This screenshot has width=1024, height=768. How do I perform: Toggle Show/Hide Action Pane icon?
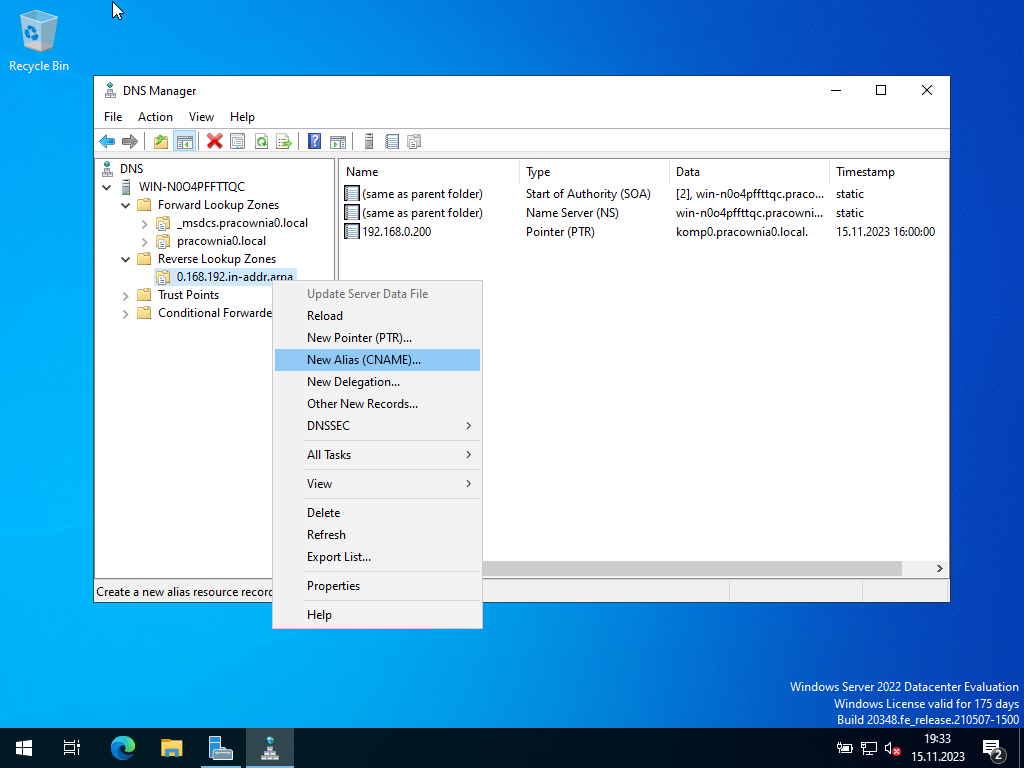coord(338,141)
